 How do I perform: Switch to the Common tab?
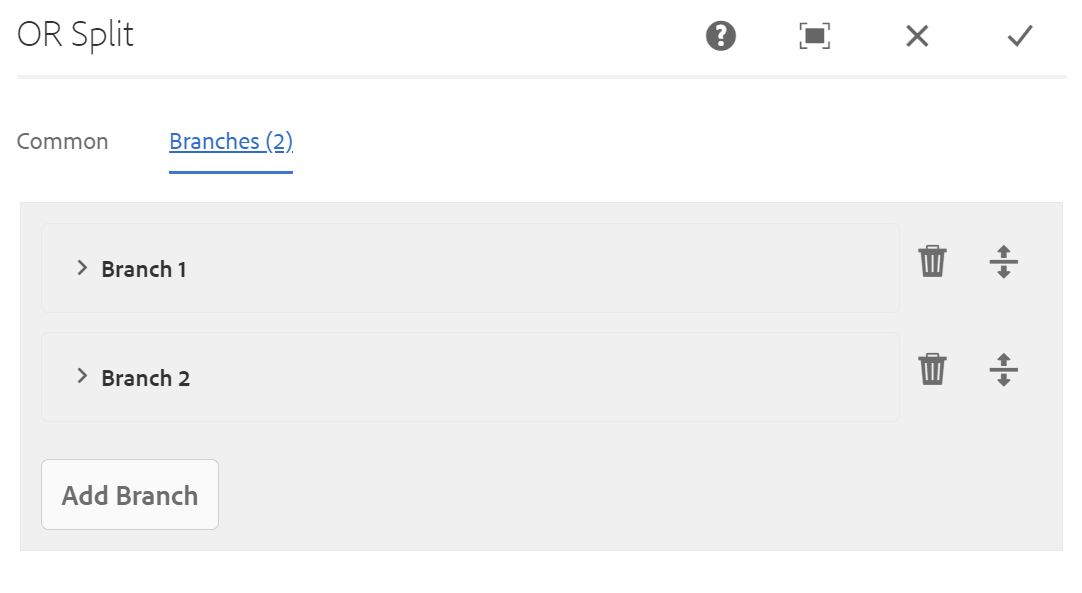62,142
